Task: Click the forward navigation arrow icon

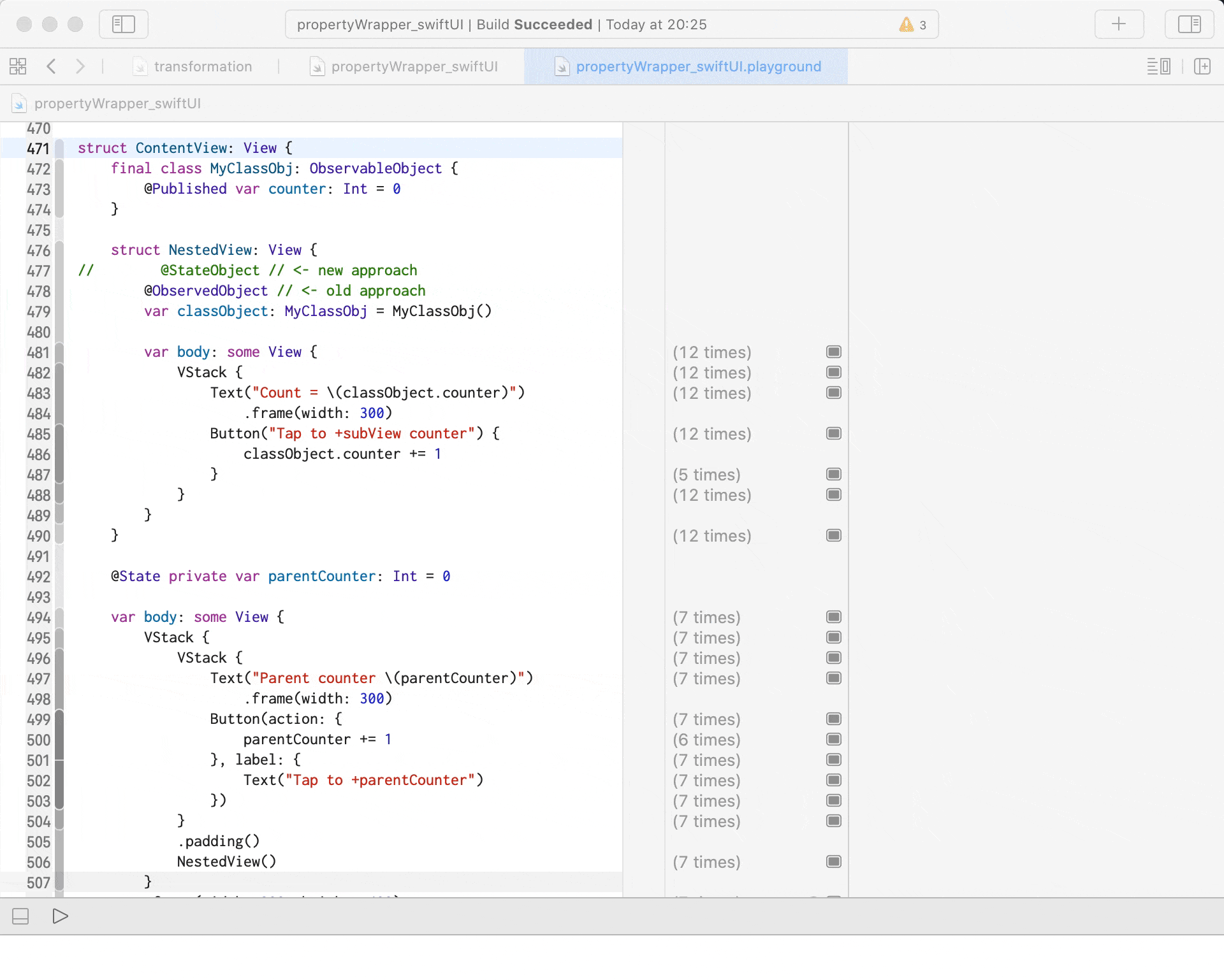Action: coord(80,66)
